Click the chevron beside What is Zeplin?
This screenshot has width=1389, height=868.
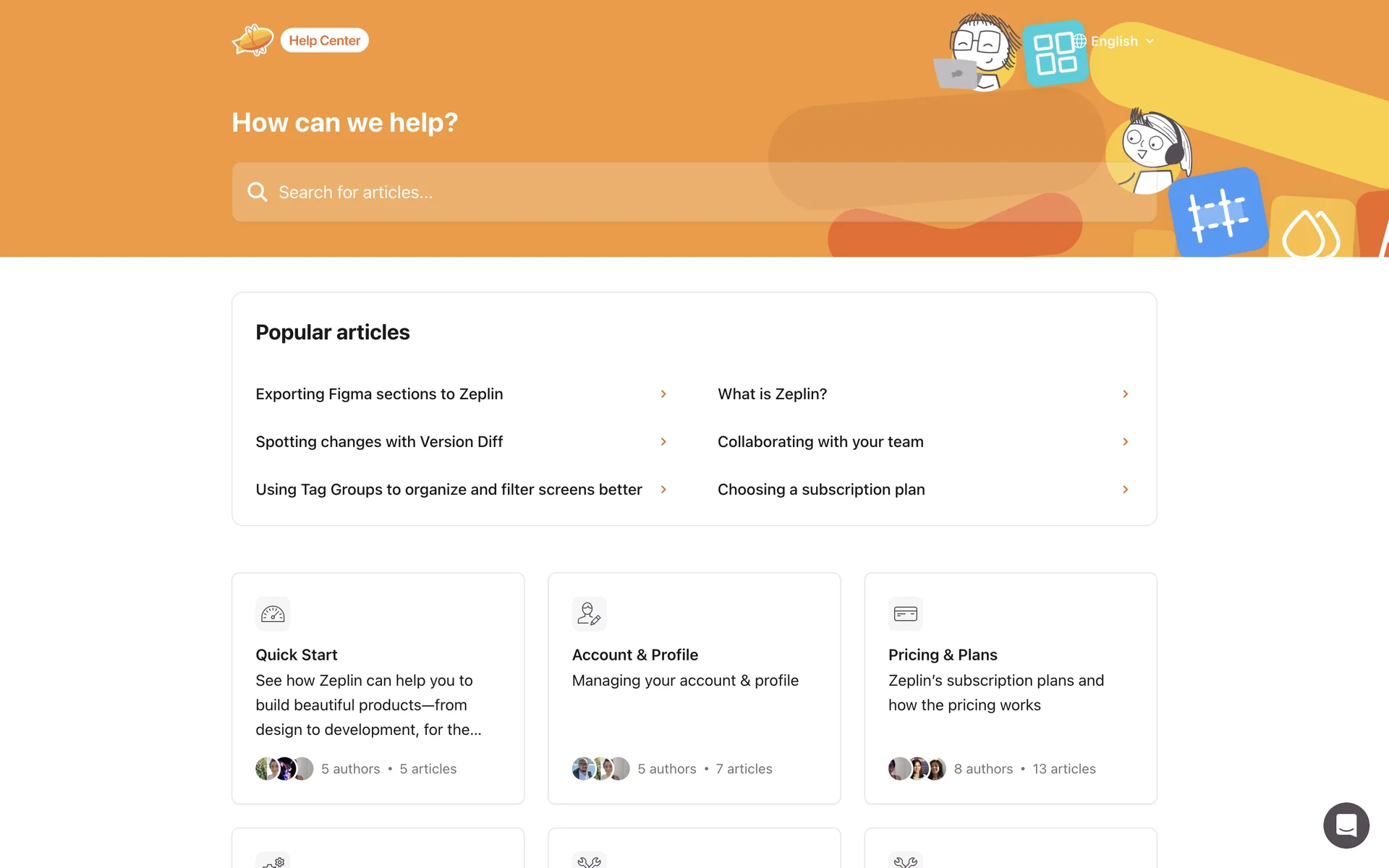pos(1125,394)
